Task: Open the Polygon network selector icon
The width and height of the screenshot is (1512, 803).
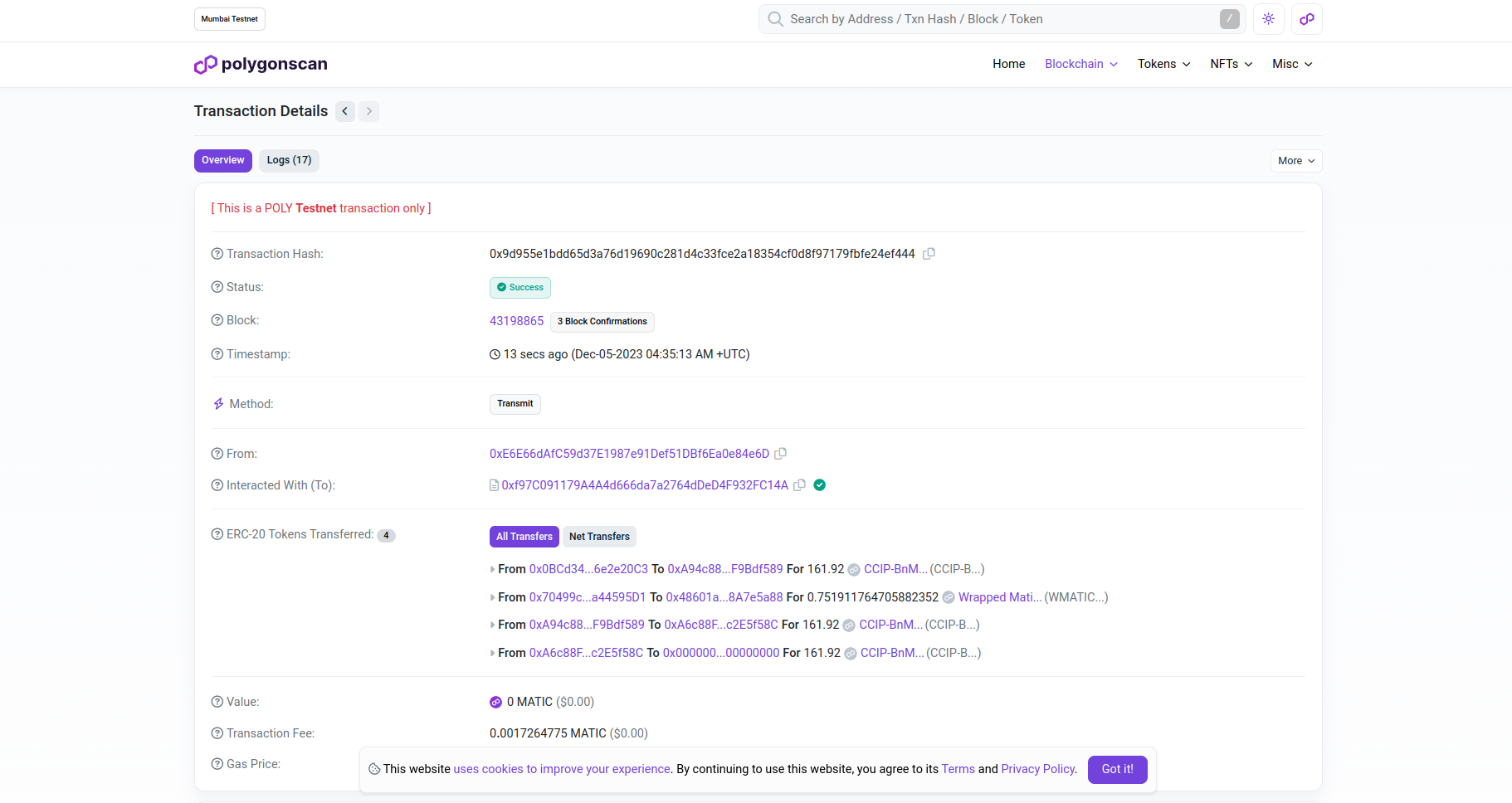Action: click(1307, 19)
